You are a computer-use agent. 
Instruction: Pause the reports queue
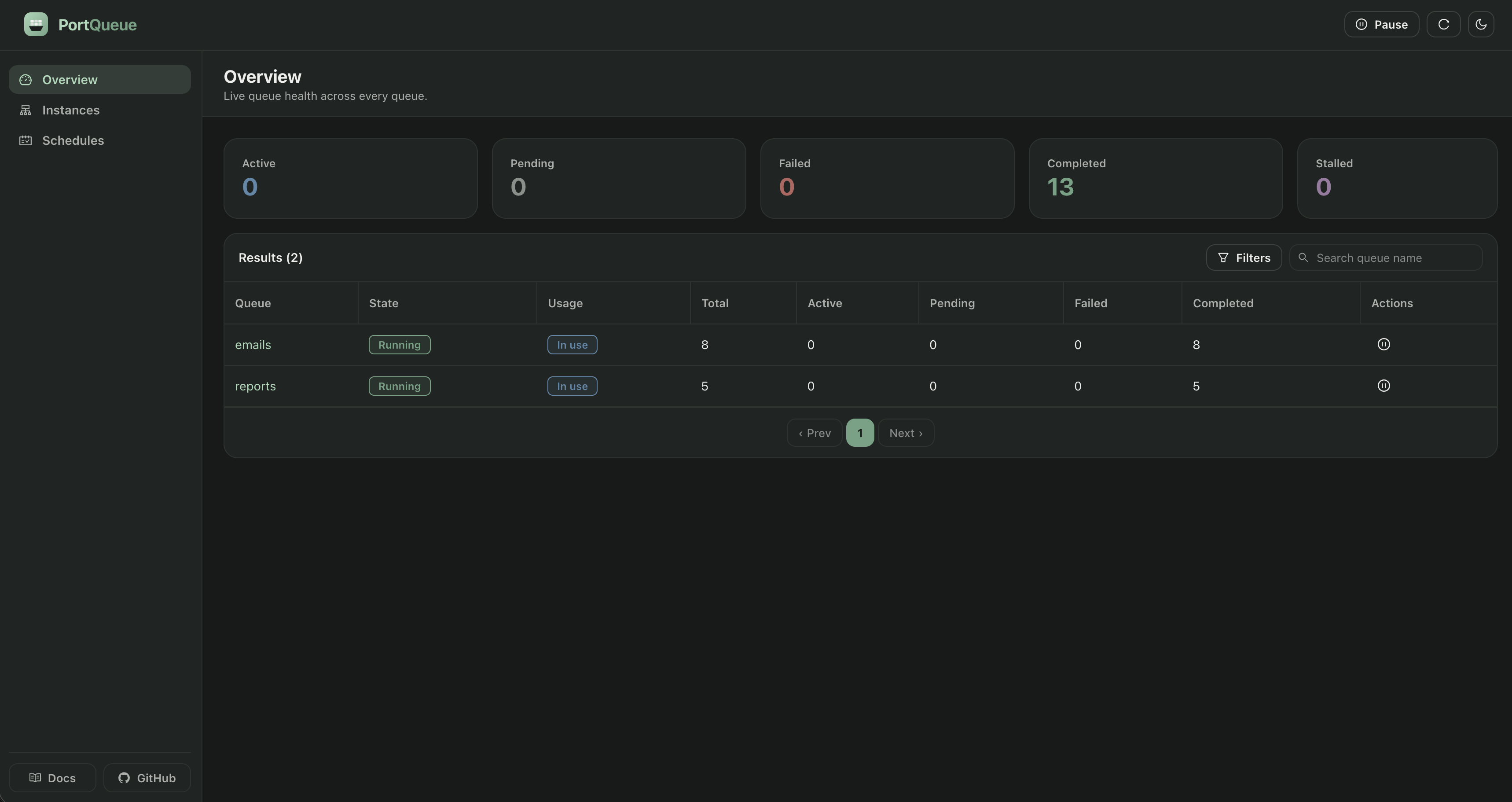pos(1384,386)
